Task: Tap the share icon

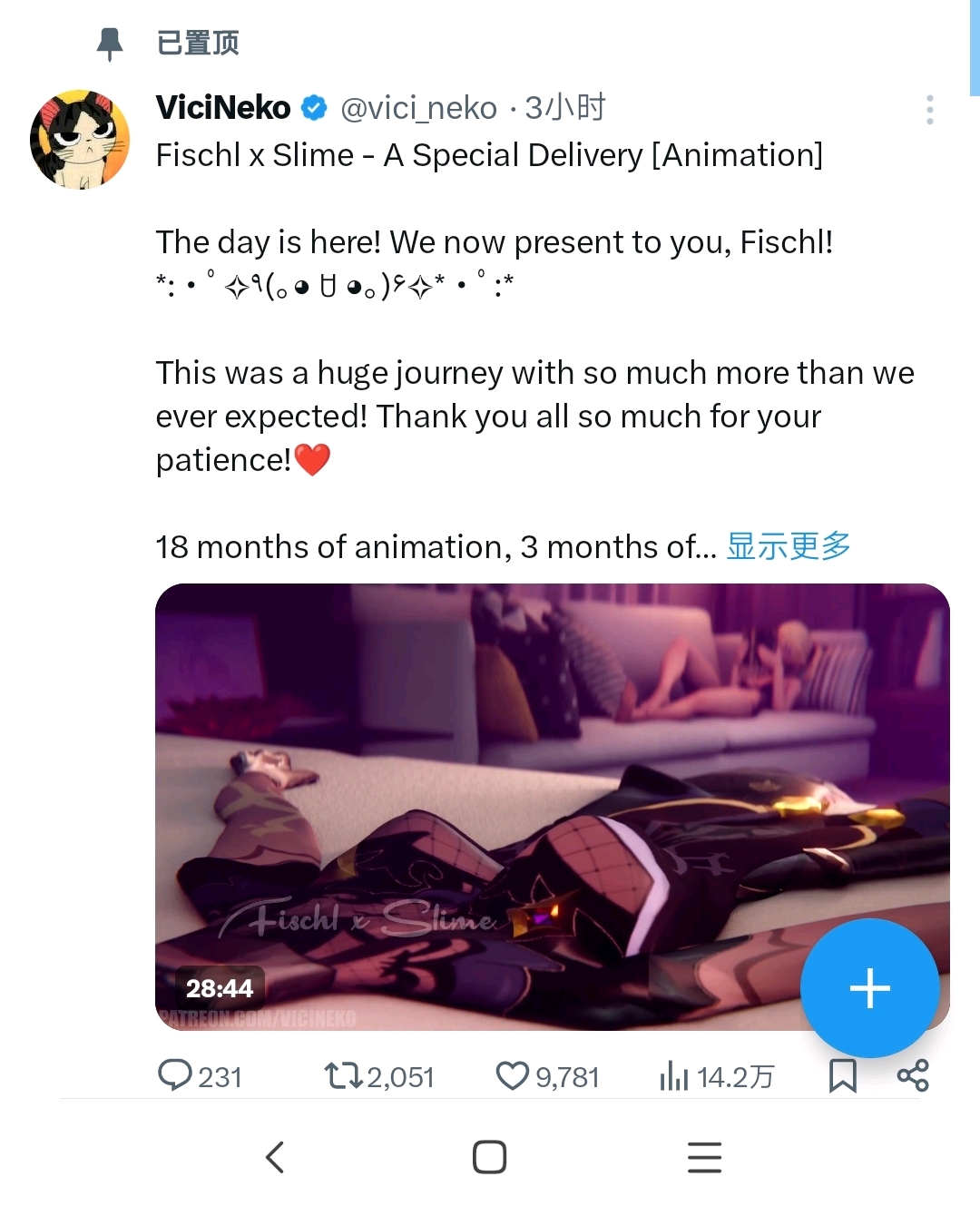Action: pyautogui.click(x=913, y=1075)
